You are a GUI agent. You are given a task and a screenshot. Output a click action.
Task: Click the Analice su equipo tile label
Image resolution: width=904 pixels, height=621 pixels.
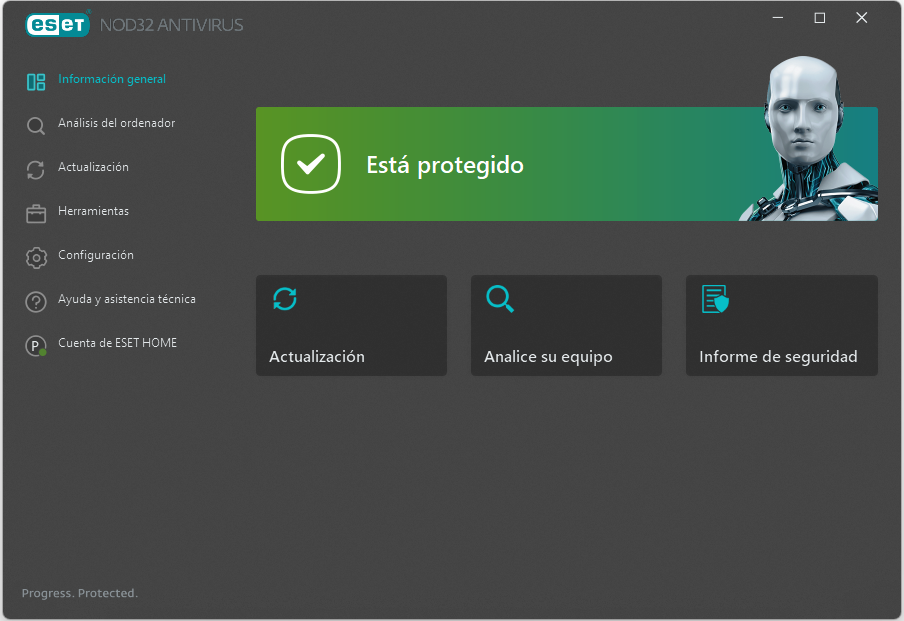pos(548,357)
